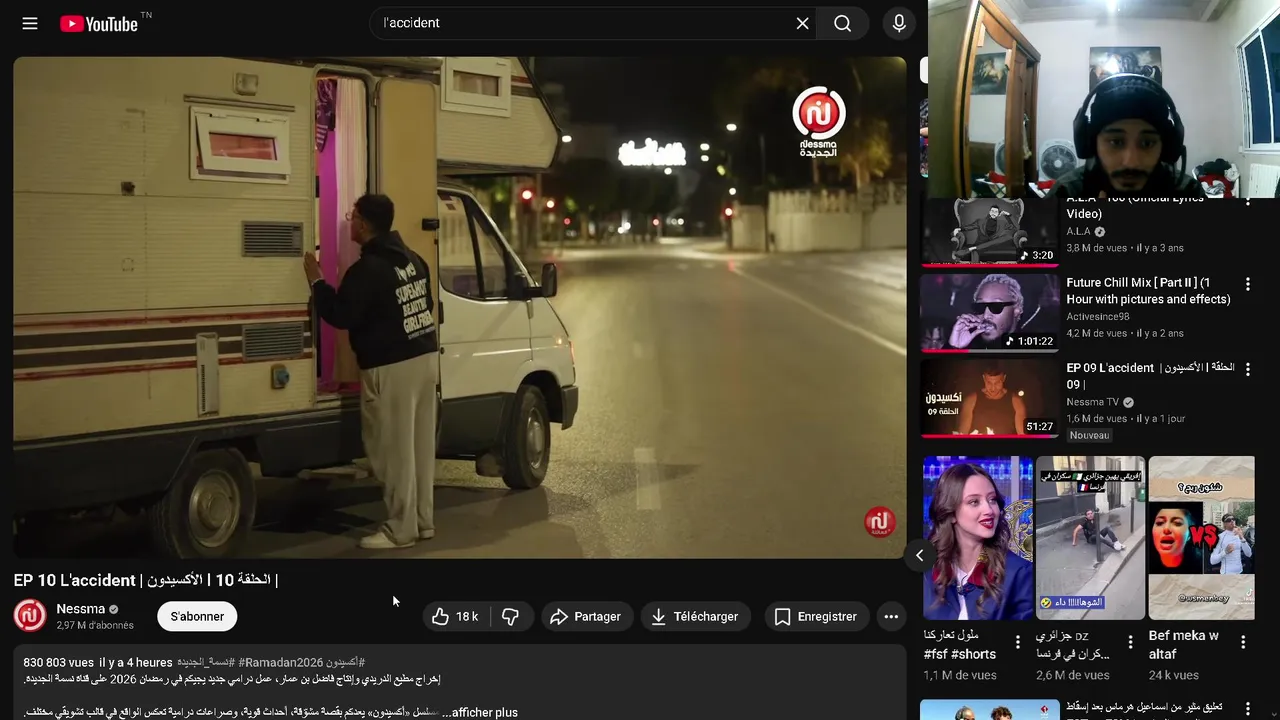The height and width of the screenshot is (720, 1280).
Task: Open the hamburger guide menu
Action: [x=30, y=23]
